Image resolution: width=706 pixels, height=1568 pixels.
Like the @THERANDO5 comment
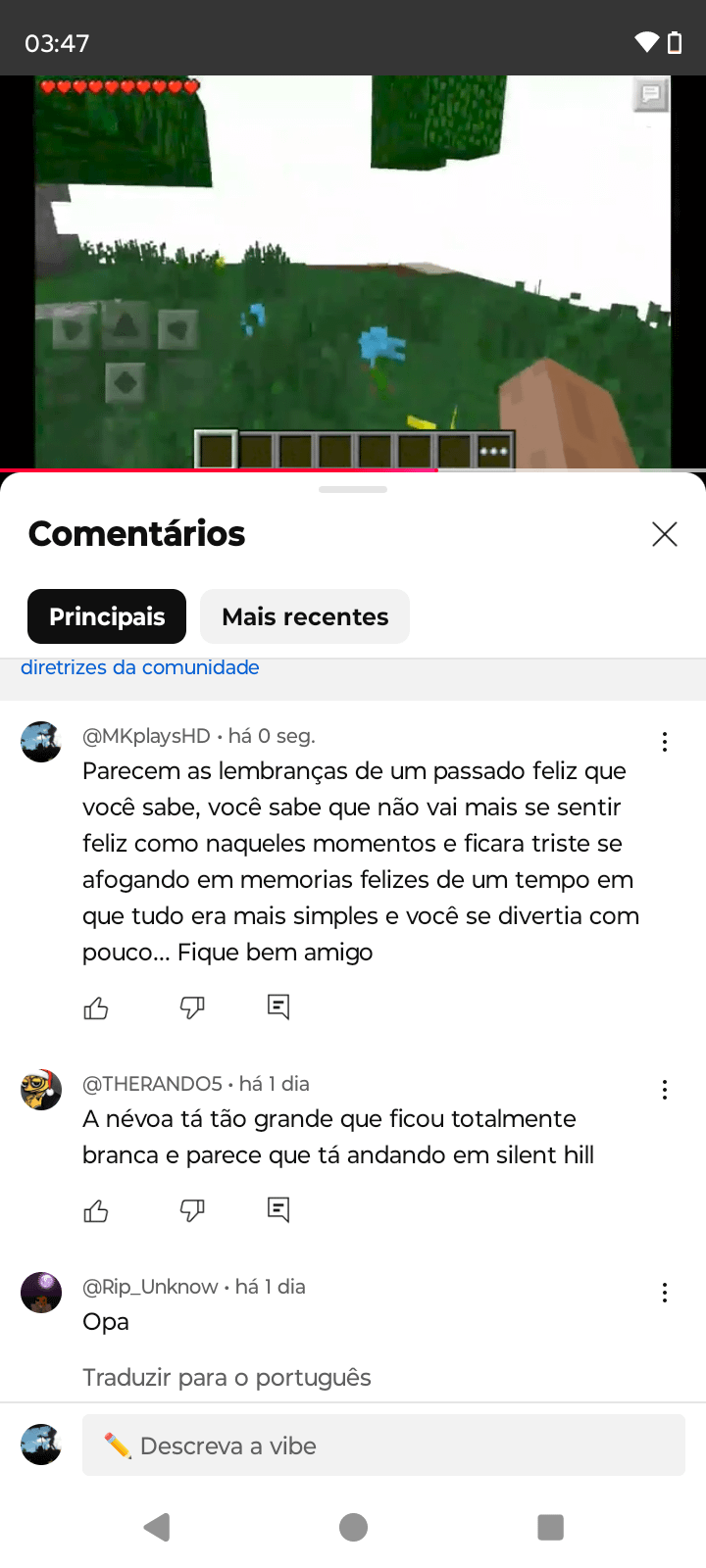(96, 1210)
